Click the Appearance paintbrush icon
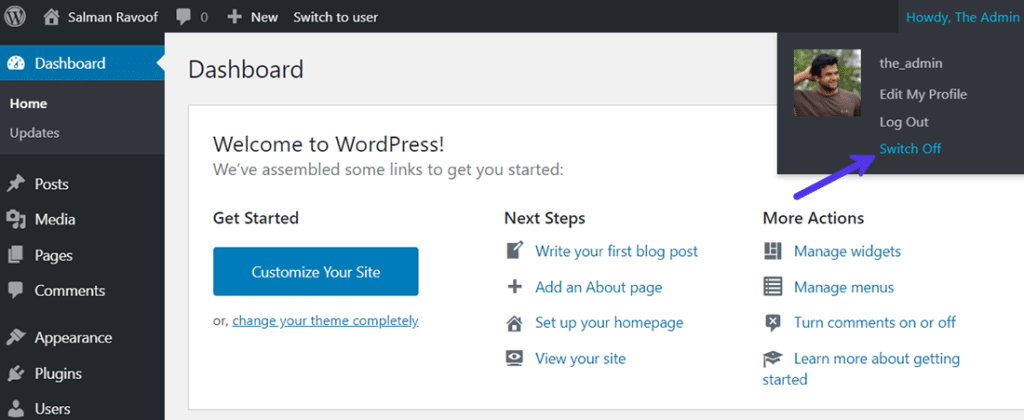1024x420 pixels. click(x=16, y=338)
